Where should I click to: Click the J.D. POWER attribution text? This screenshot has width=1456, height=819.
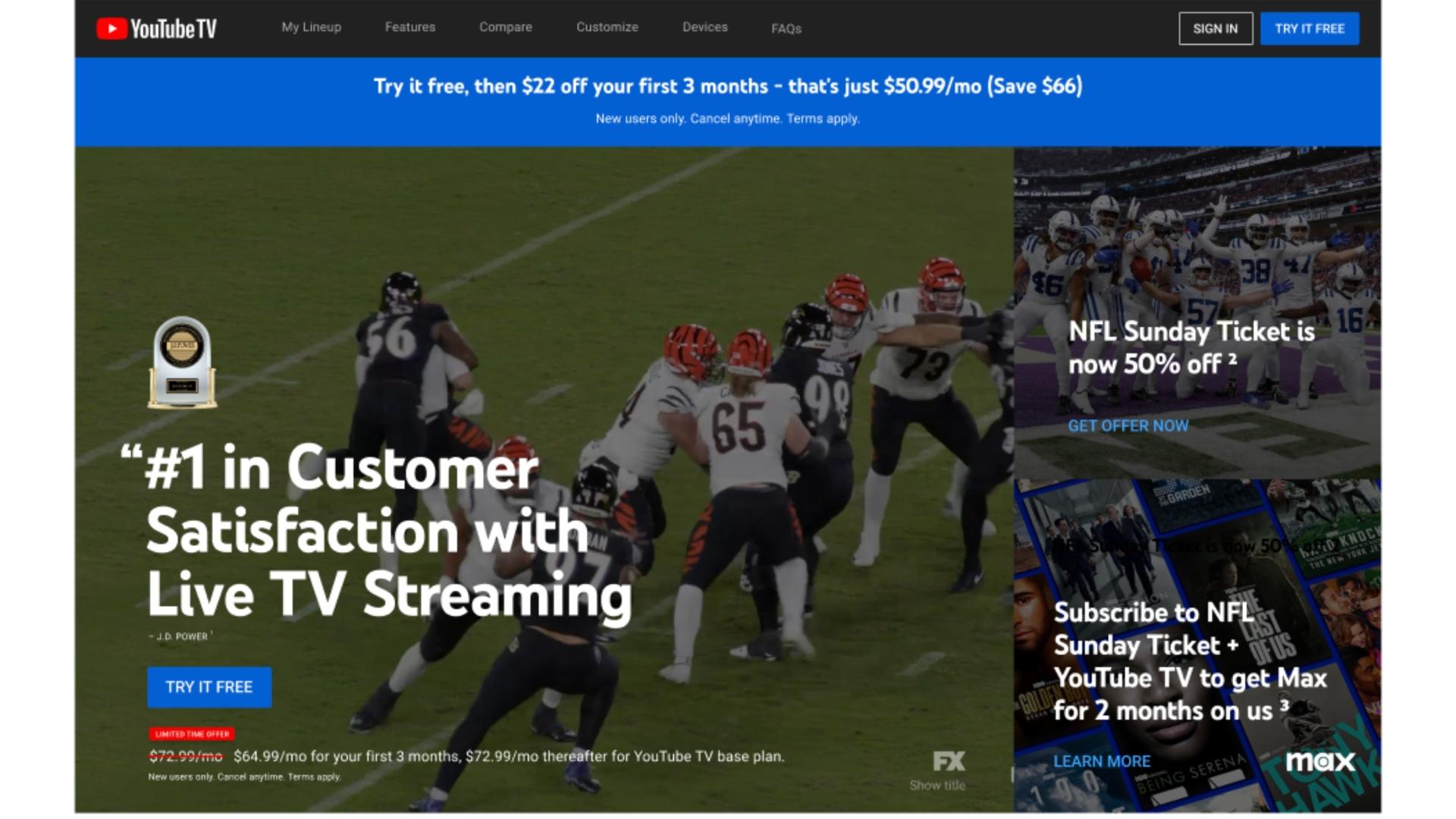(x=181, y=636)
